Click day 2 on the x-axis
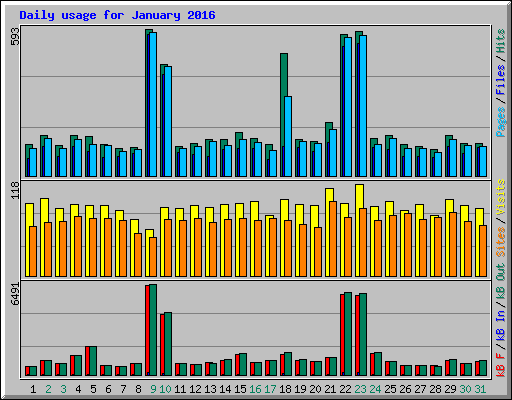Viewport: 512px width, 400px height. (x=48, y=389)
